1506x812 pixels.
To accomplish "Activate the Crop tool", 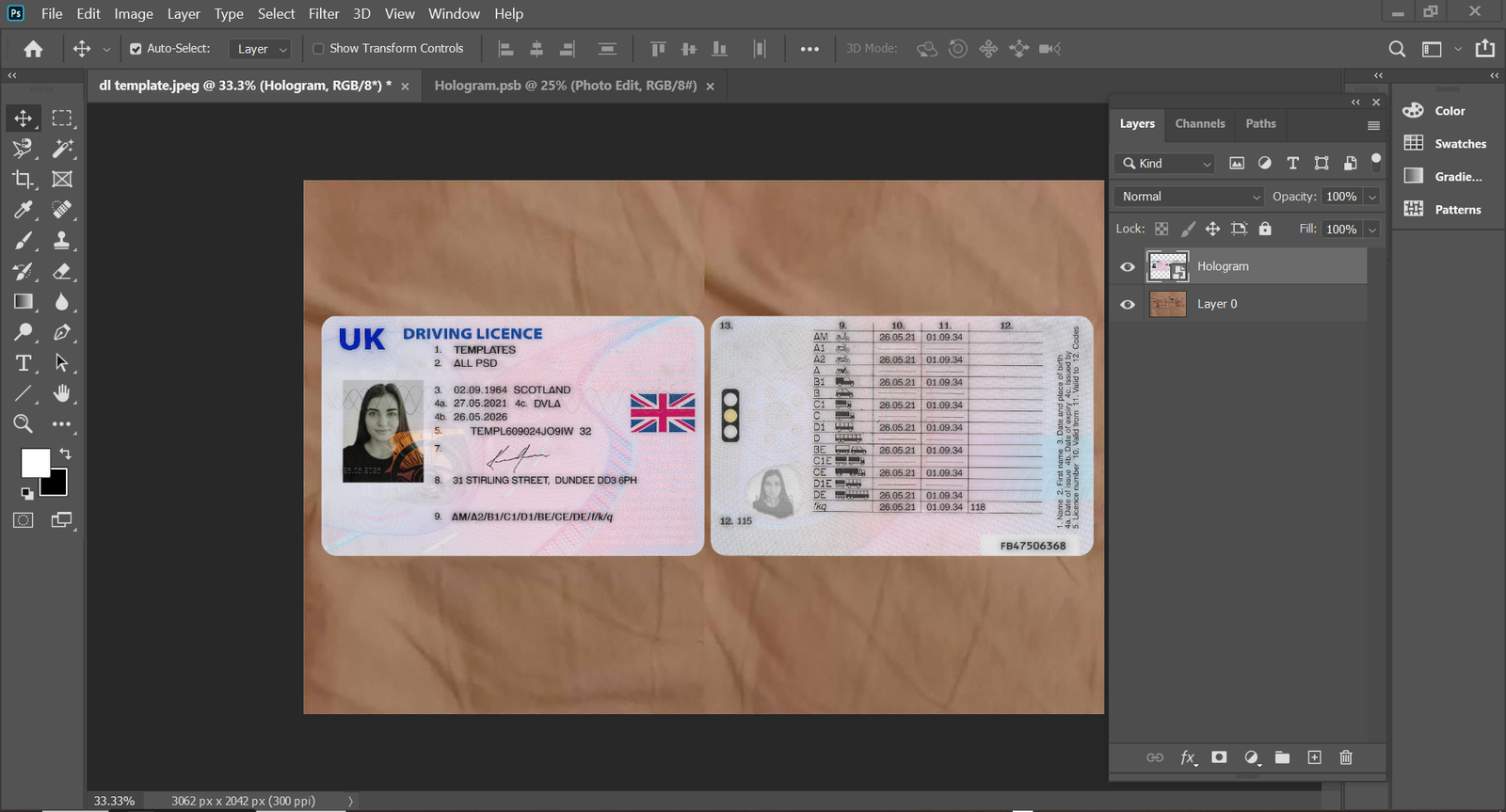I will tap(23, 179).
